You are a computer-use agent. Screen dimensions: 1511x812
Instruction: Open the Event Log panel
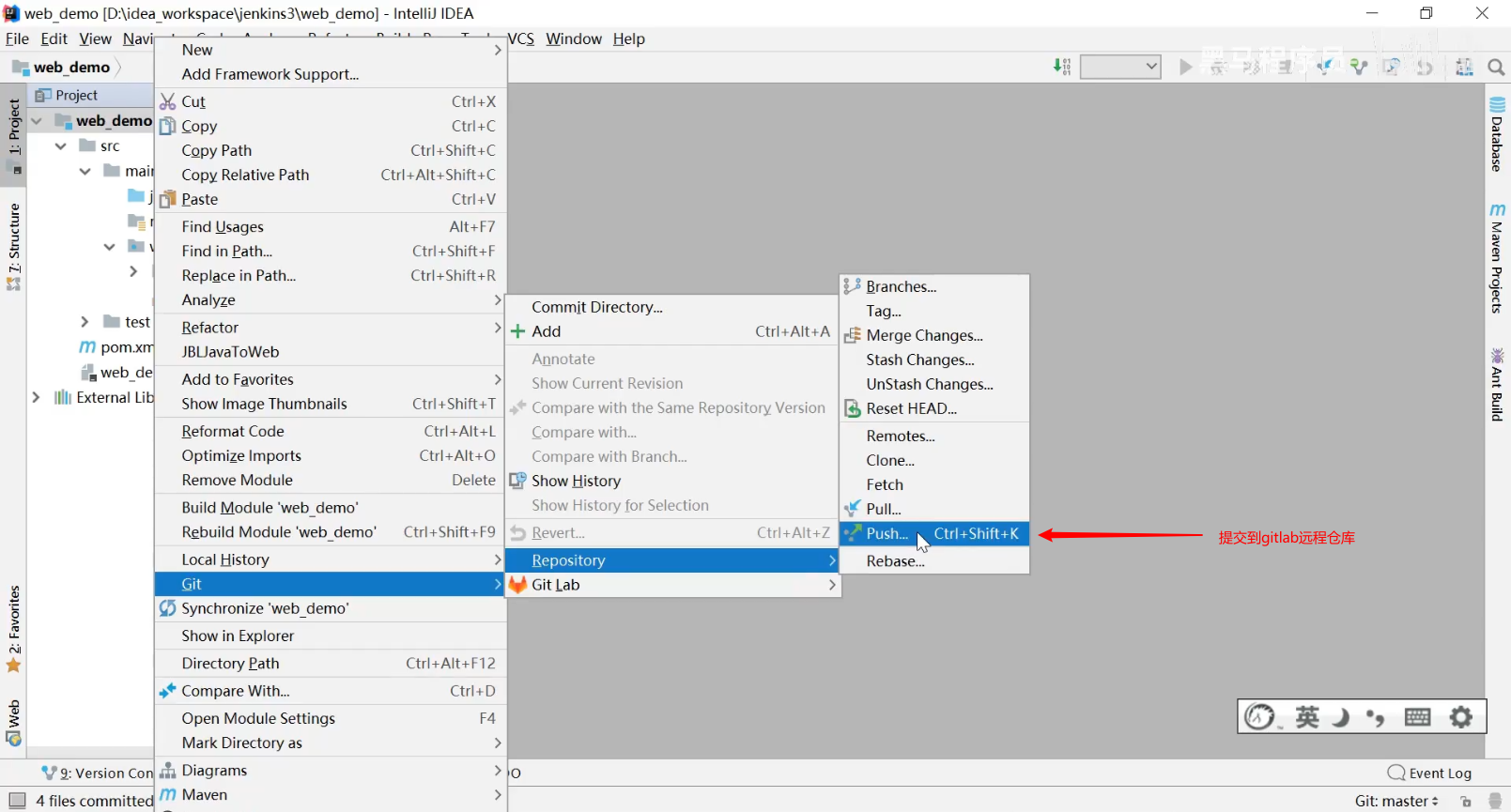tap(1429, 774)
